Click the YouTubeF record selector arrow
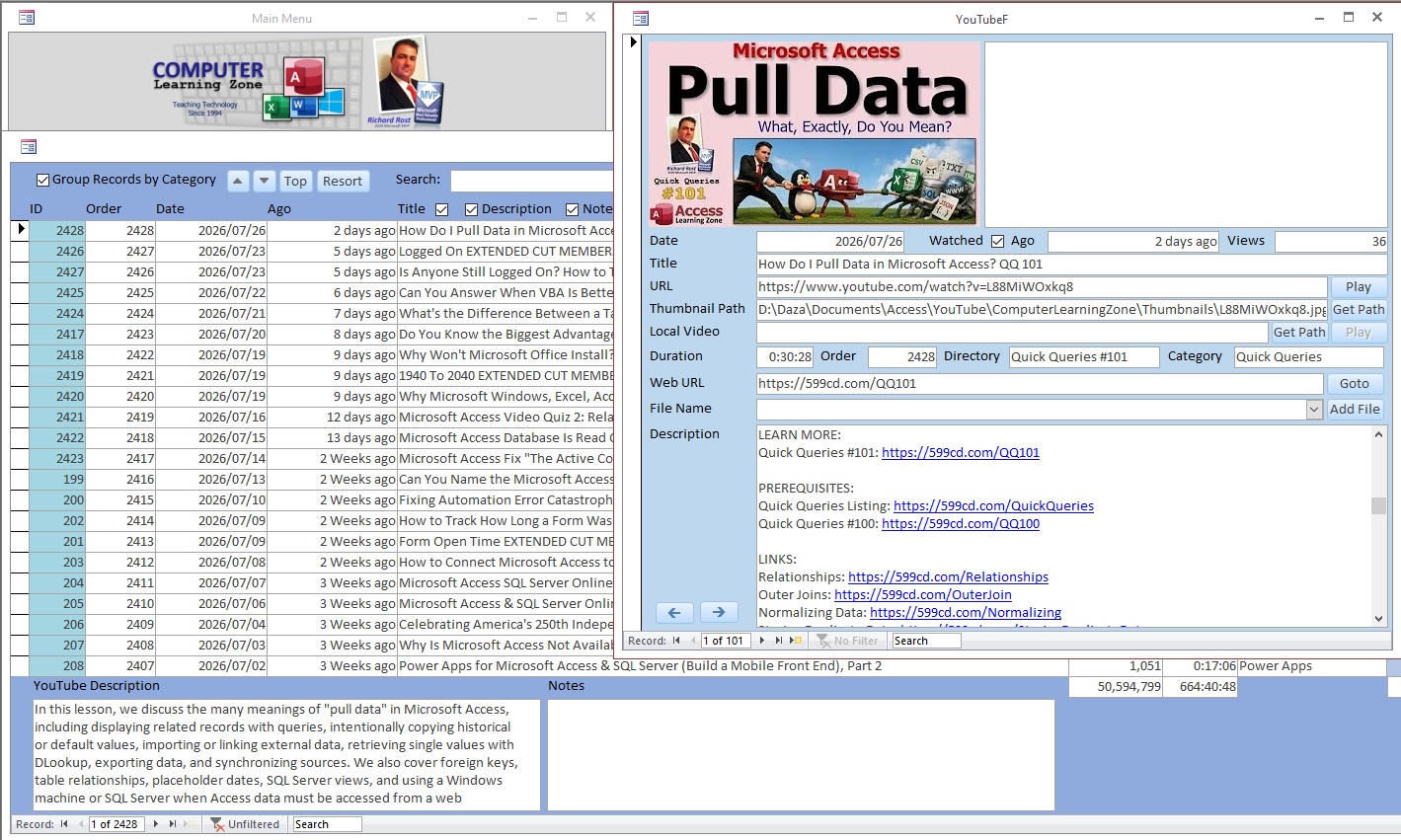This screenshot has width=1401, height=840. [635, 41]
